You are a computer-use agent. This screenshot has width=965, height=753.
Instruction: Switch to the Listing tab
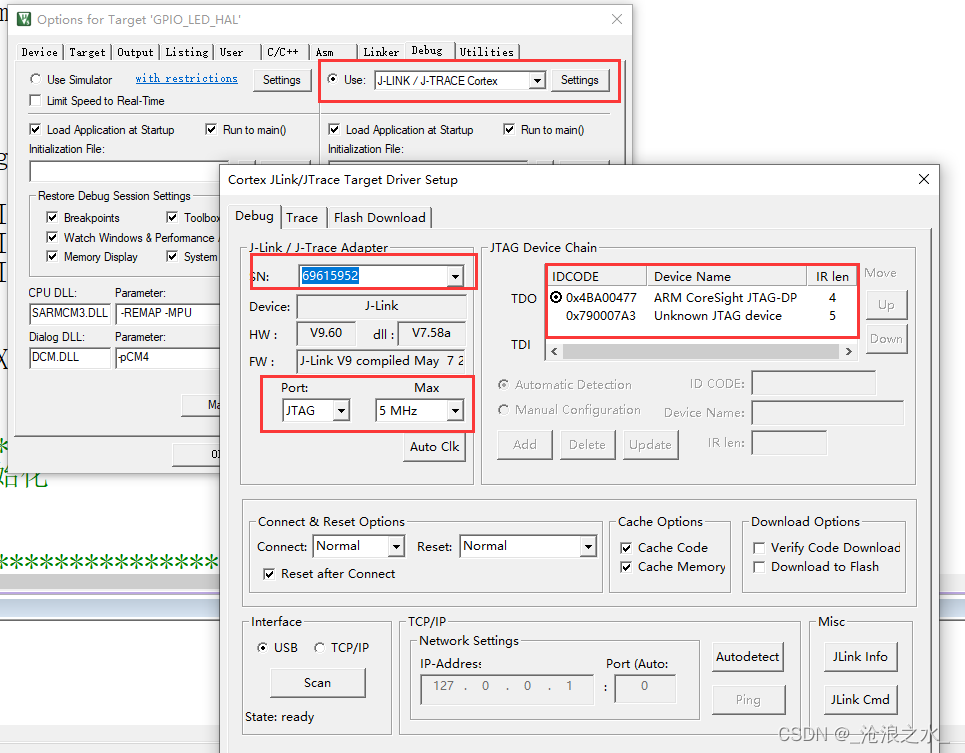pyautogui.click(x=186, y=52)
